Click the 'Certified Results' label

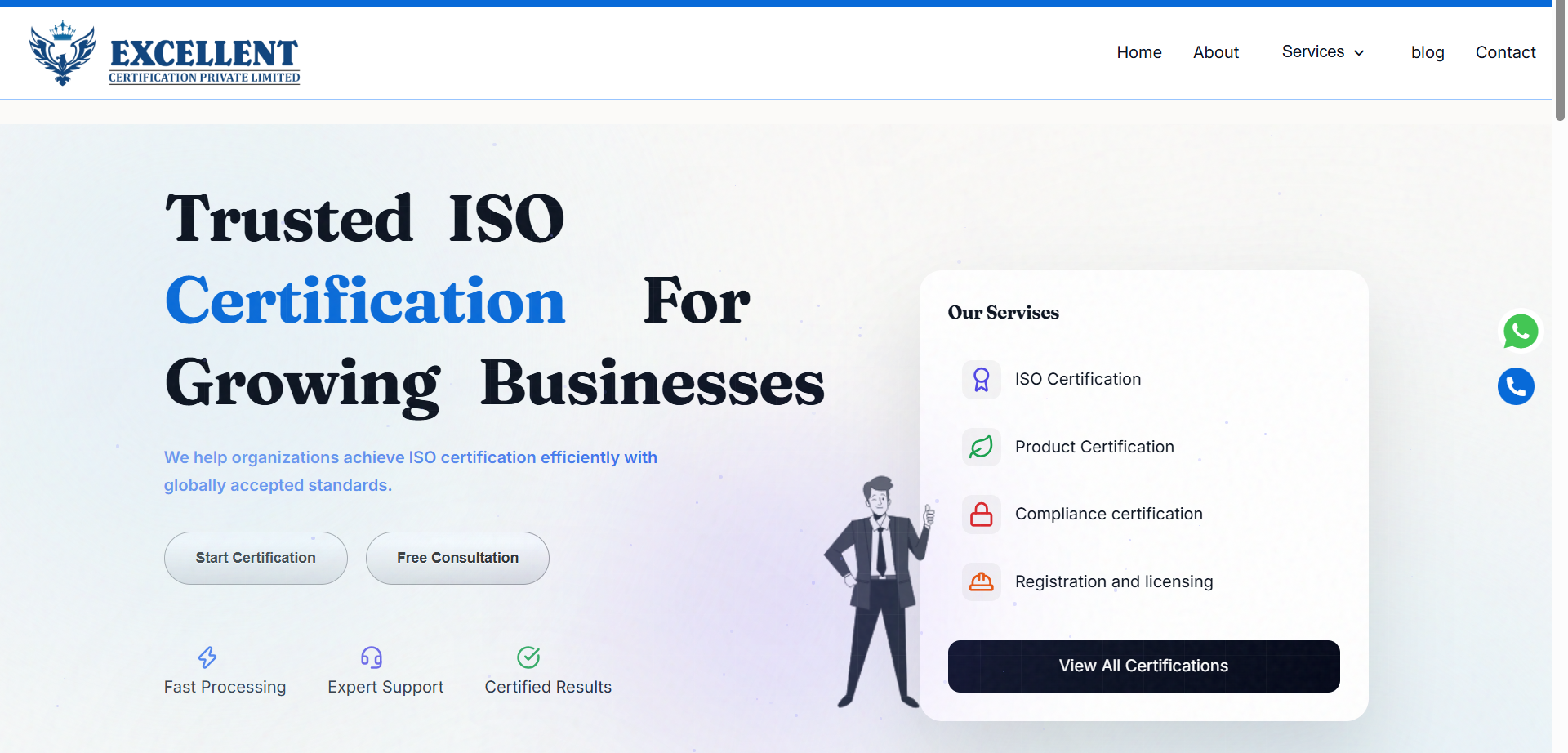[548, 687]
